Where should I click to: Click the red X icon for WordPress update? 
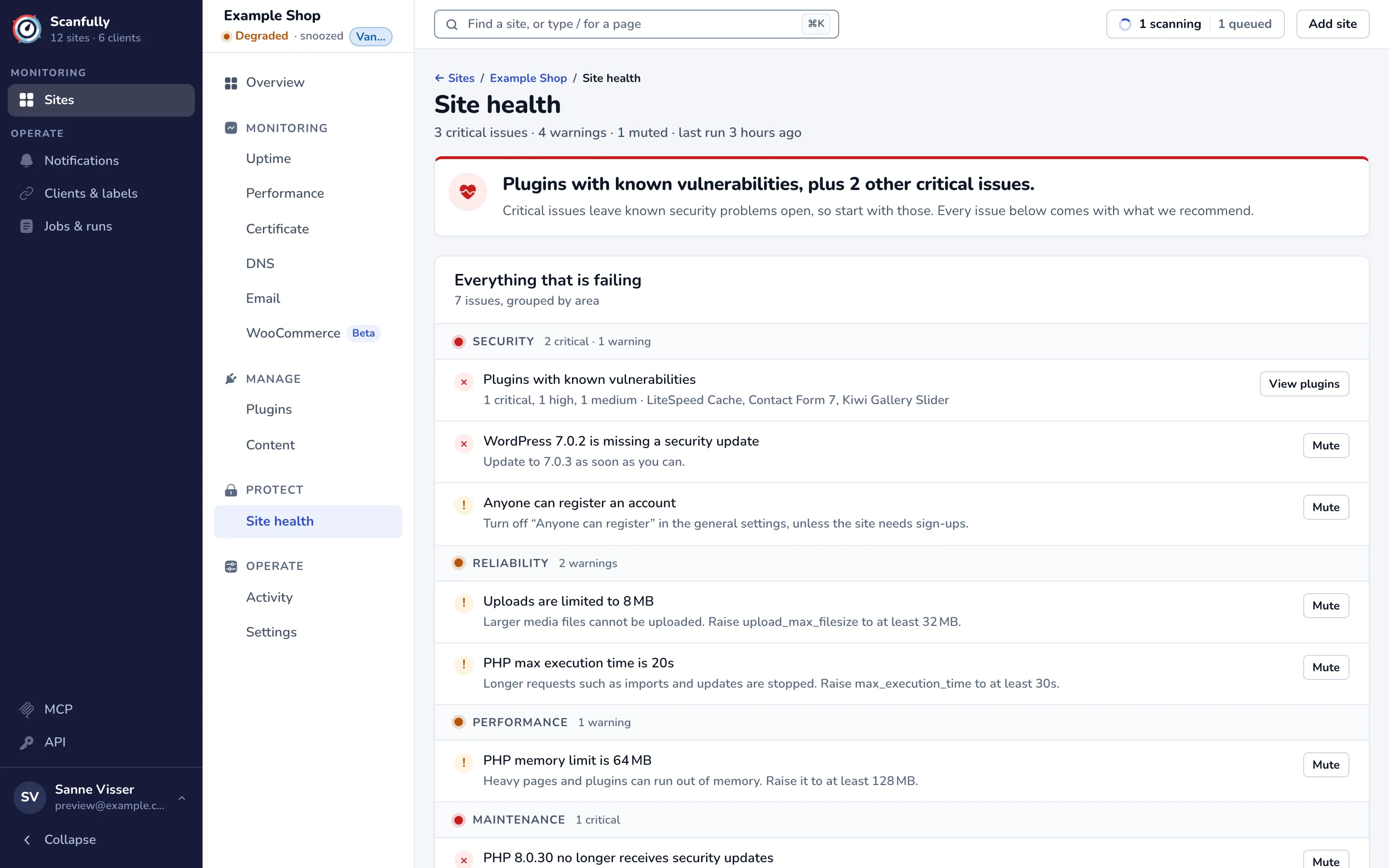coord(464,444)
